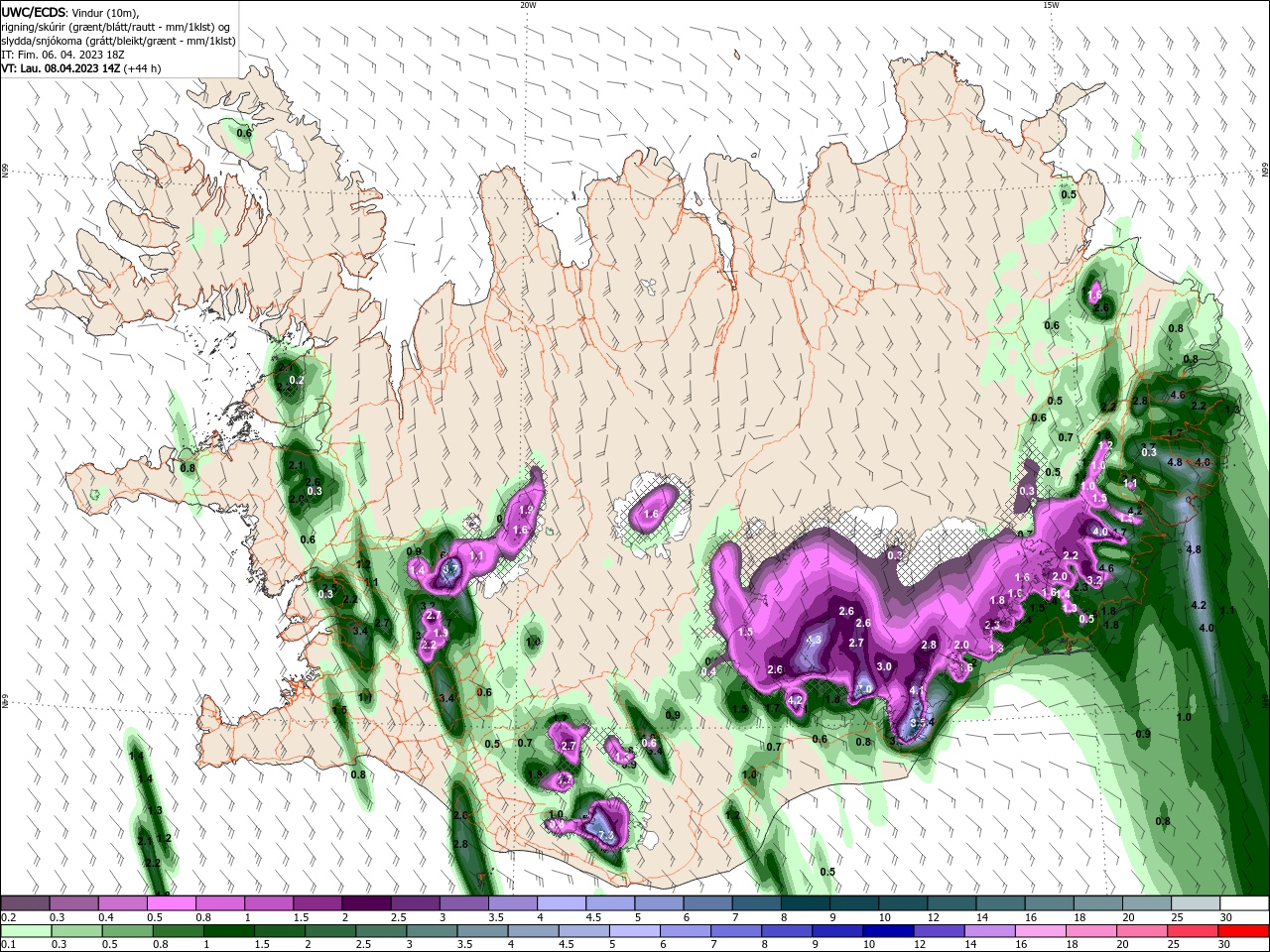1270x952 pixels.
Task: Select the light pink 16 swatch in lower scale
Action: 1042,931
